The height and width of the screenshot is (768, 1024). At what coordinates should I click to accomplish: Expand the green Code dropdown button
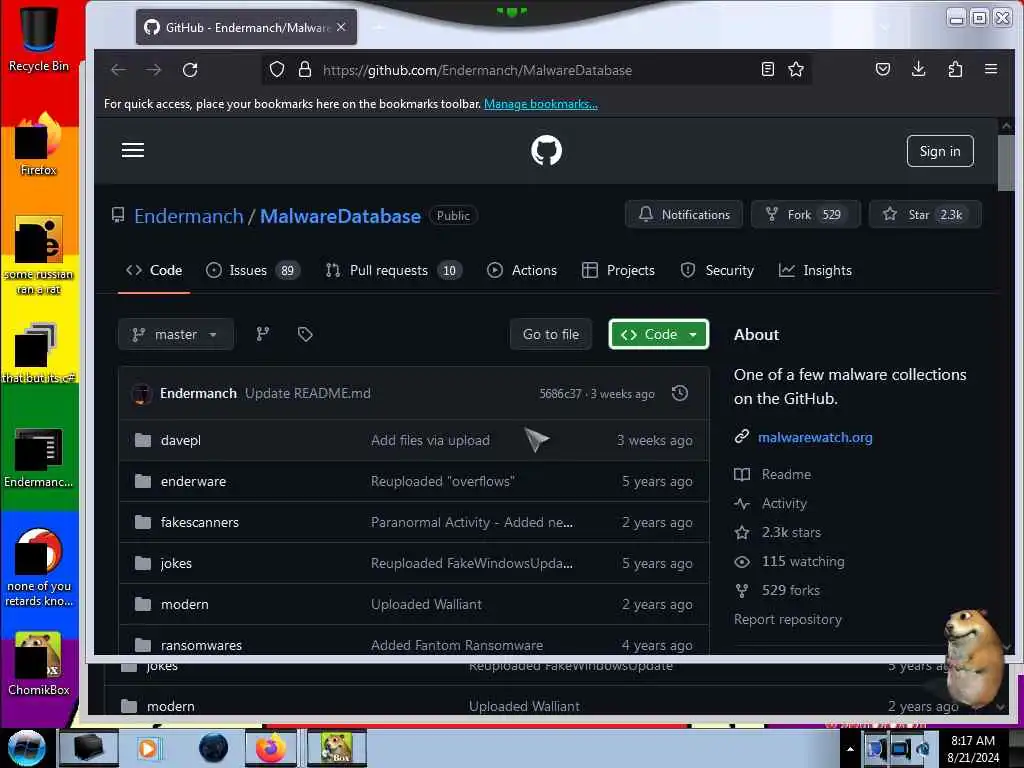pos(658,334)
